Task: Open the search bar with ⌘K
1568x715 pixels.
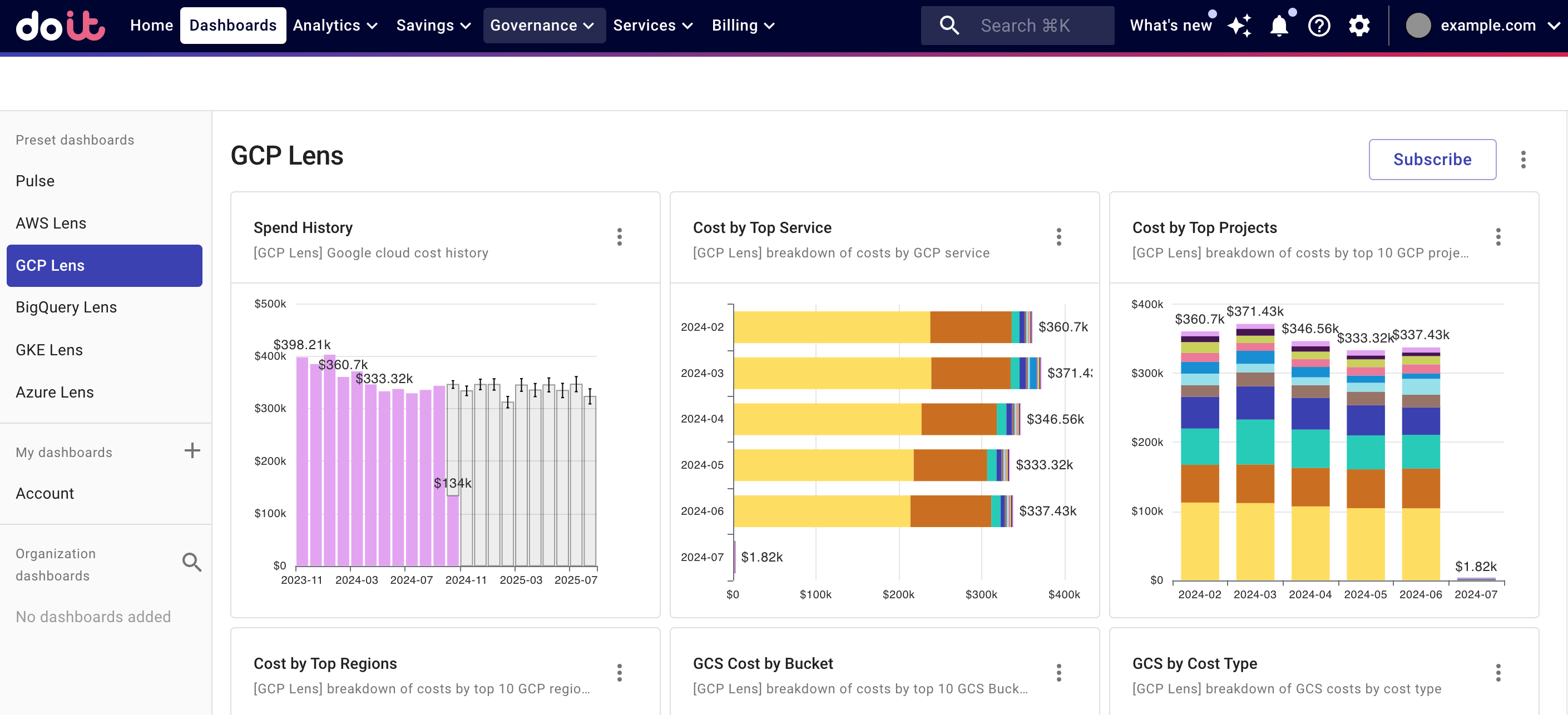Action: click(1019, 26)
